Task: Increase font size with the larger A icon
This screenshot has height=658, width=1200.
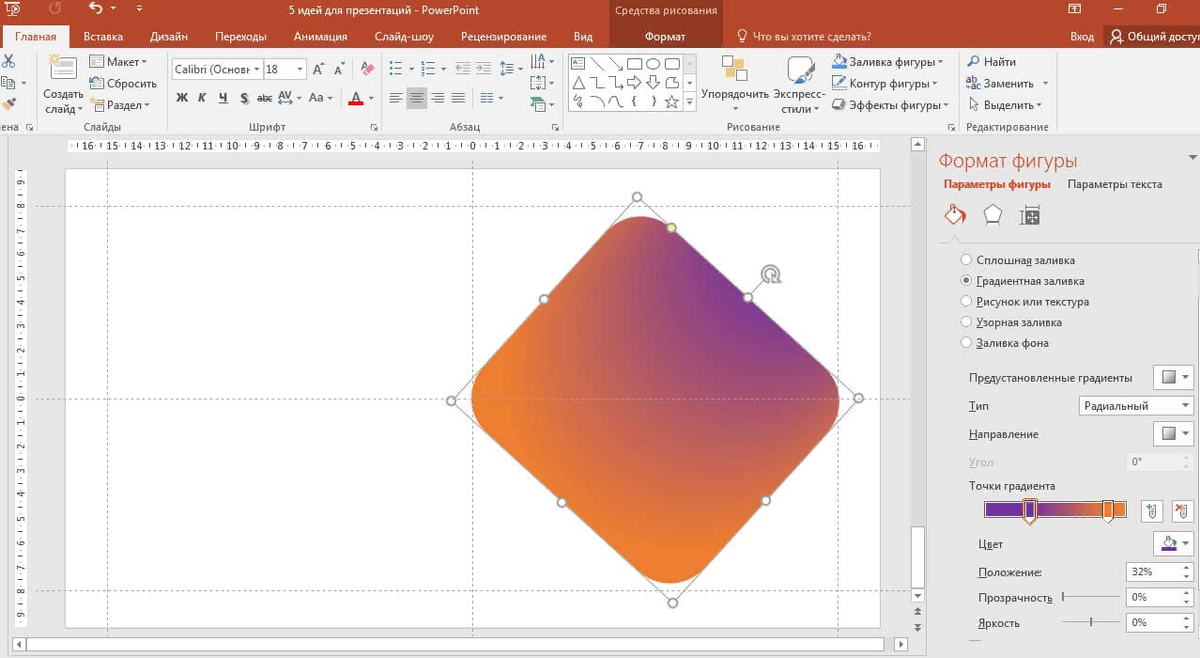Action: (x=319, y=69)
